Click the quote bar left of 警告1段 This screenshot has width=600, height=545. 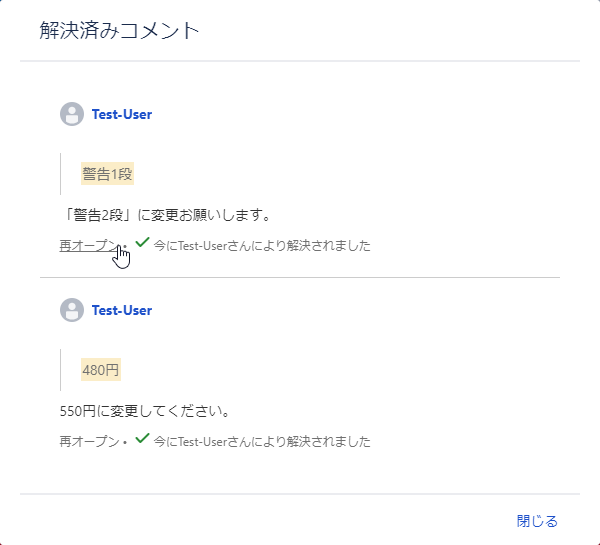(x=61, y=174)
